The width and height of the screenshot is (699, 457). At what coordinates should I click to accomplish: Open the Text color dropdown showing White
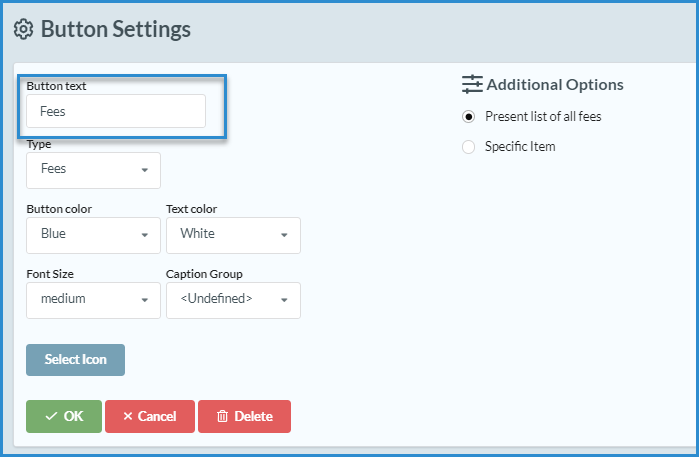point(233,235)
